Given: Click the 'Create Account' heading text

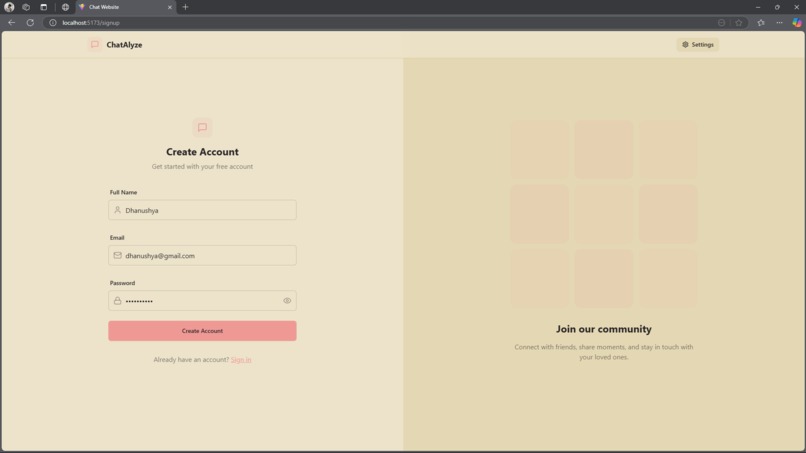Looking at the screenshot, I should (x=202, y=152).
